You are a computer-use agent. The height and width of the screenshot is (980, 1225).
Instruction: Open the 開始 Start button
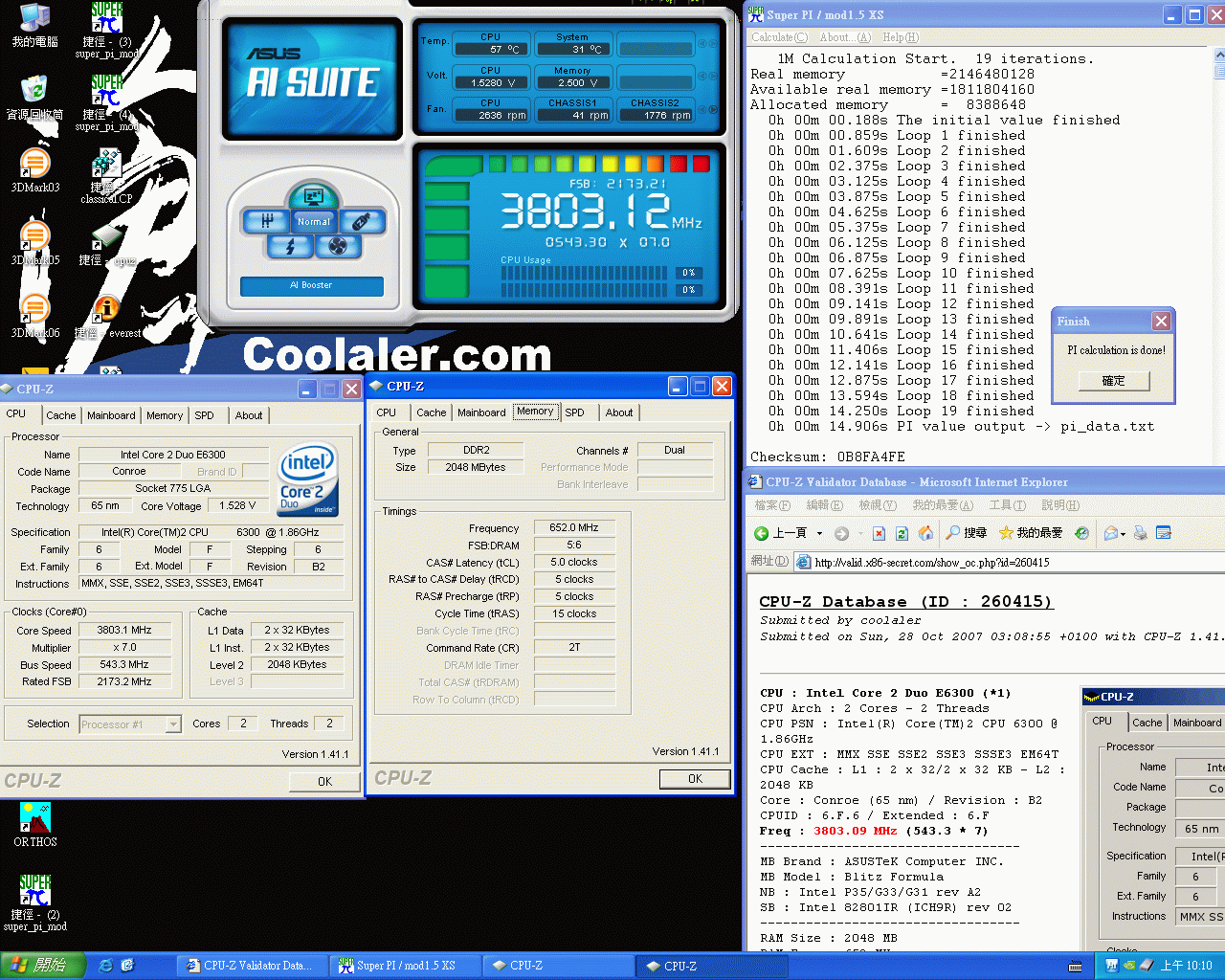44,966
